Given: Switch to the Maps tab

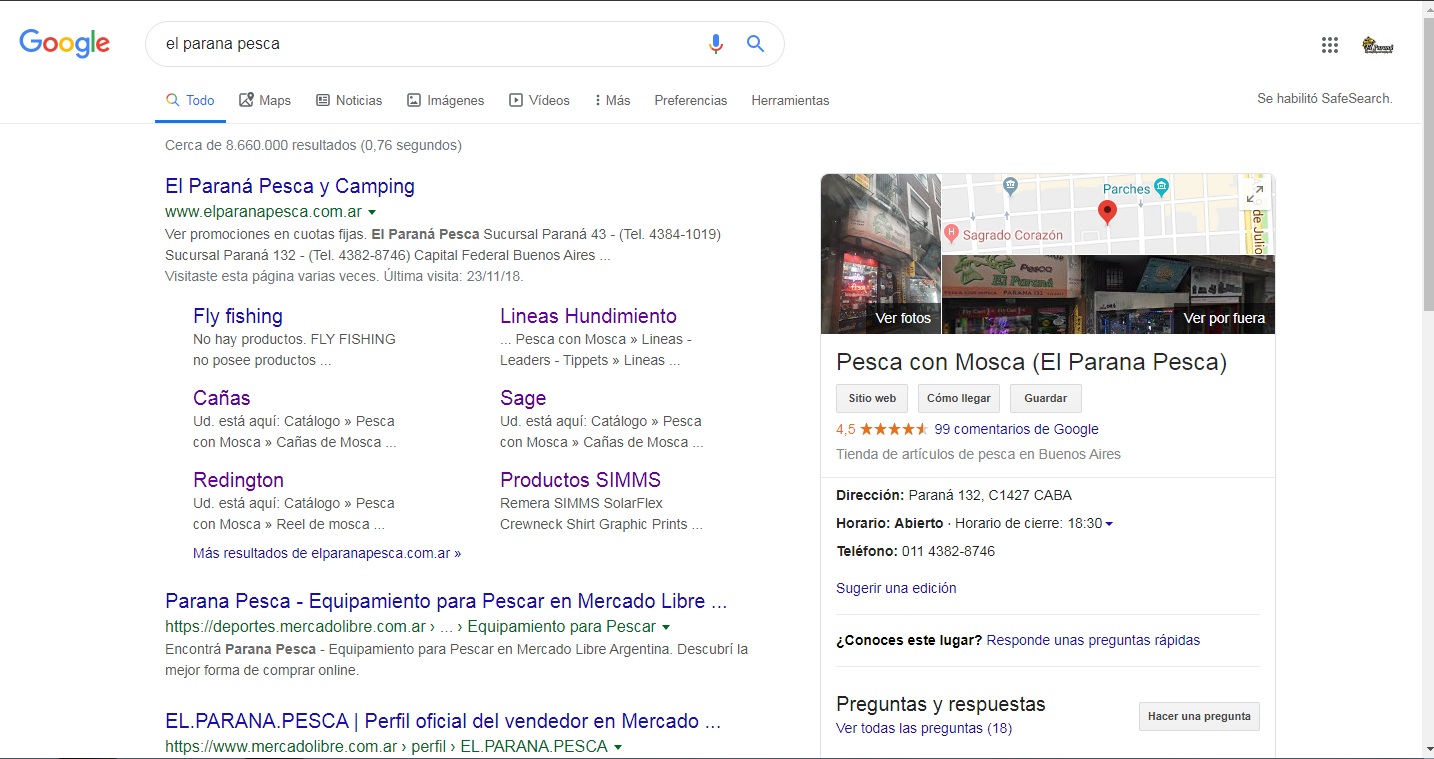Looking at the screenshot, I should tap(265, 100).
